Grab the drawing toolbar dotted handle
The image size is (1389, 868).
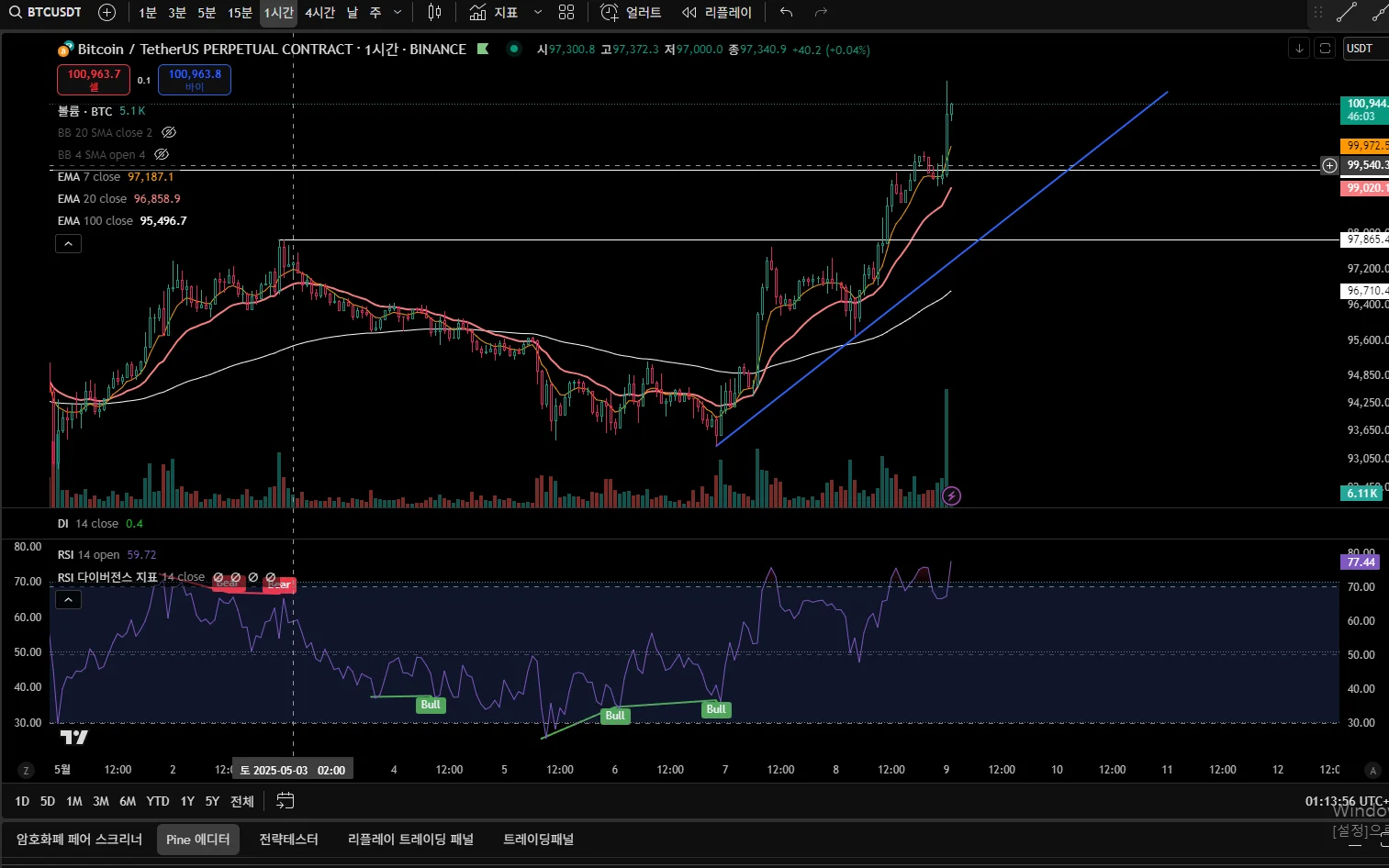tap(1318, 12)
